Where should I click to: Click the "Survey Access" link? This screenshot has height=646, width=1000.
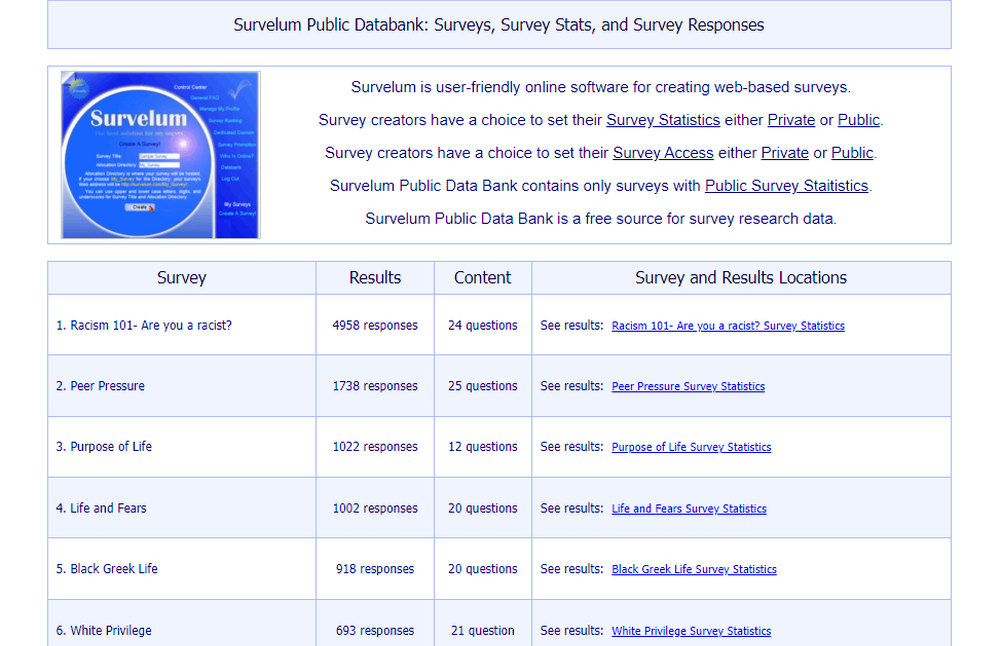[663, 153]
